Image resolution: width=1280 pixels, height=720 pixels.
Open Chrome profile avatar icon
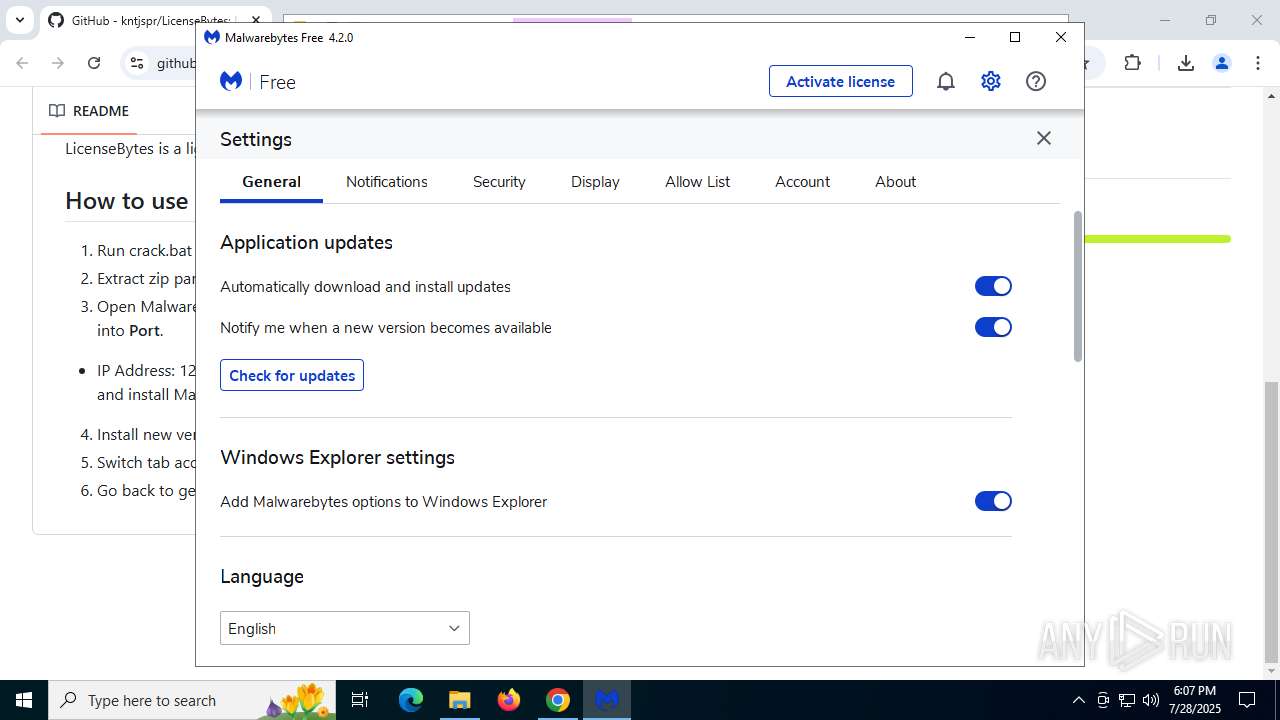click(x=1221, y=63)
